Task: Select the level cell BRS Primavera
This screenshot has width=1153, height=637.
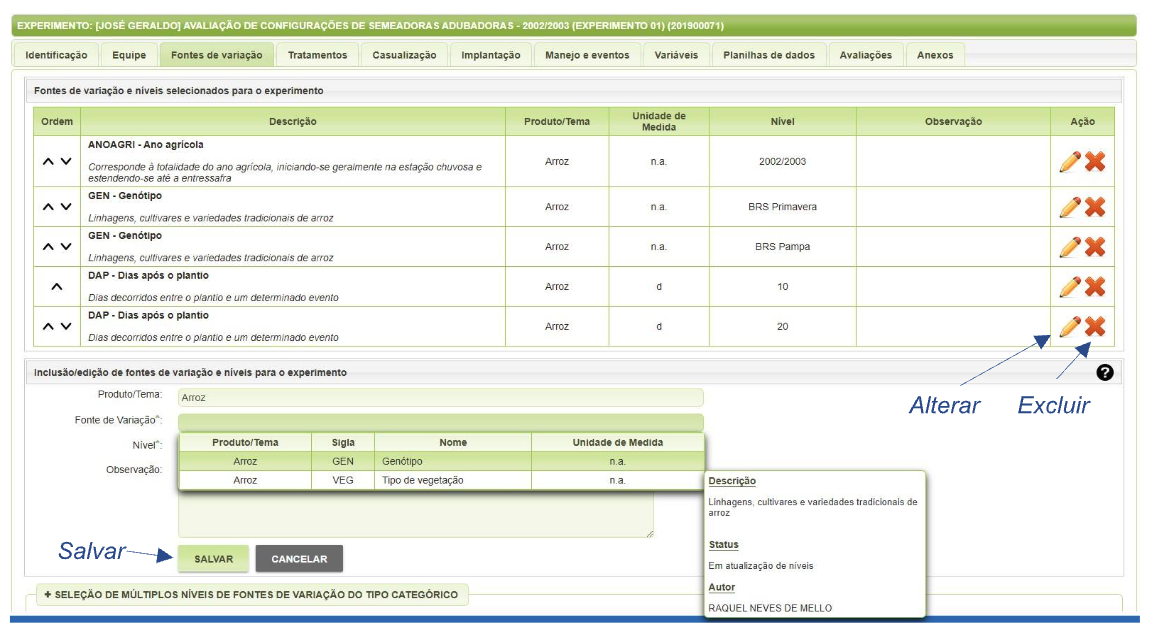Action: click(782, 207)
